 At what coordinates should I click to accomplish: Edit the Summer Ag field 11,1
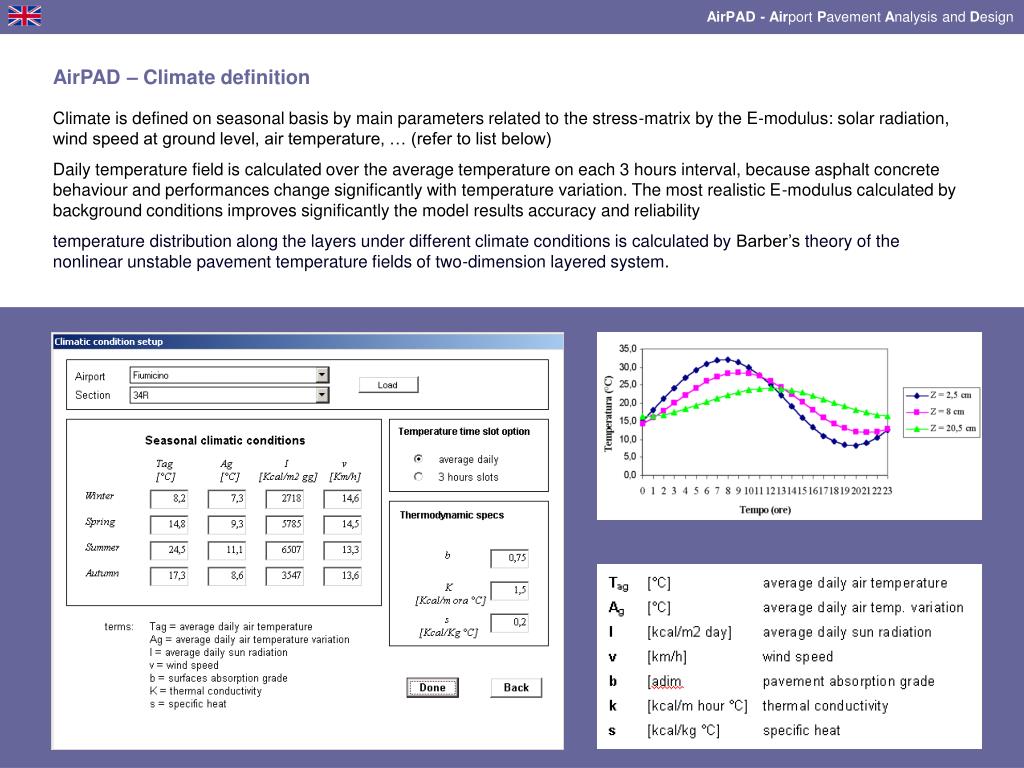tap(227, 551)
